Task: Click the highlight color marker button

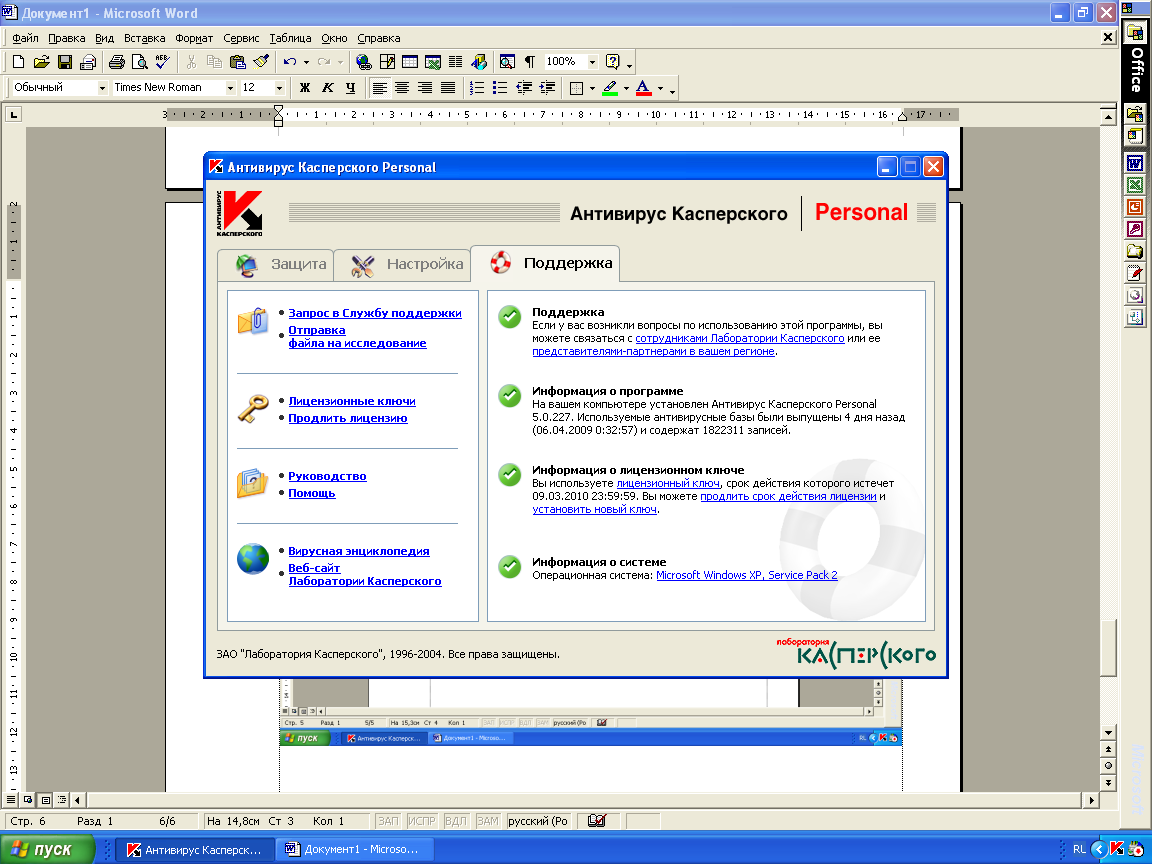Action: point(610,88)
